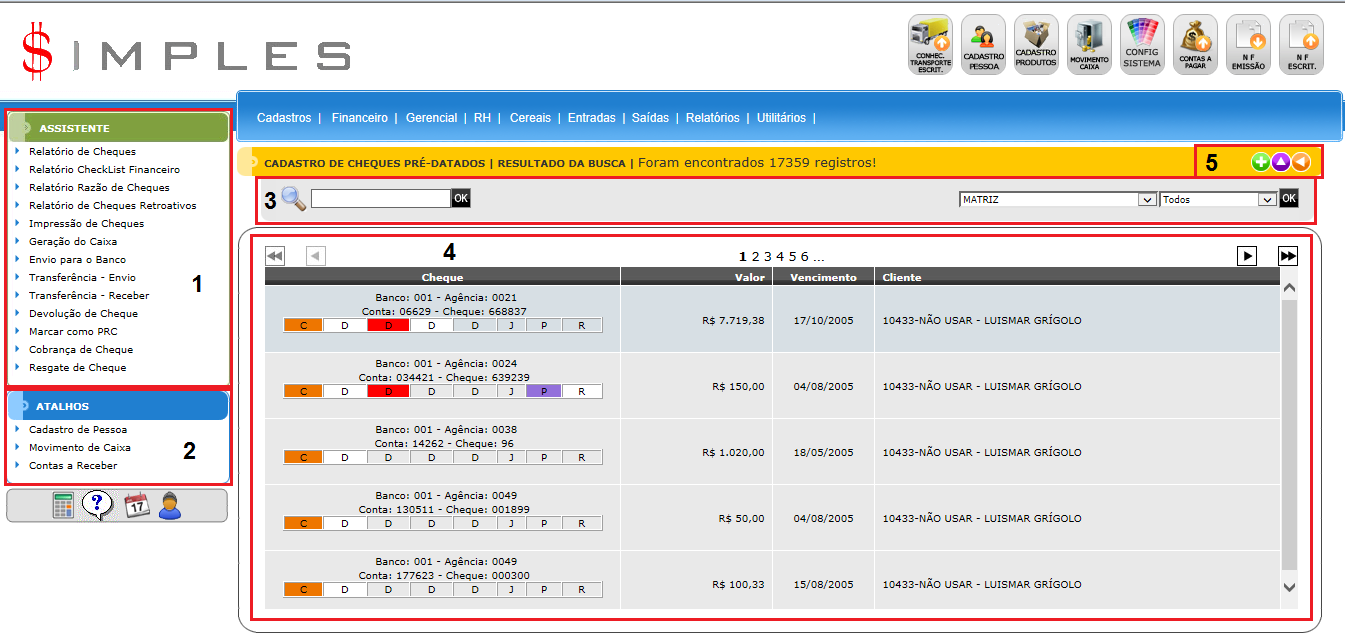
Task: Open Relatório de Cheques link
Action: (x=82, y=152)
